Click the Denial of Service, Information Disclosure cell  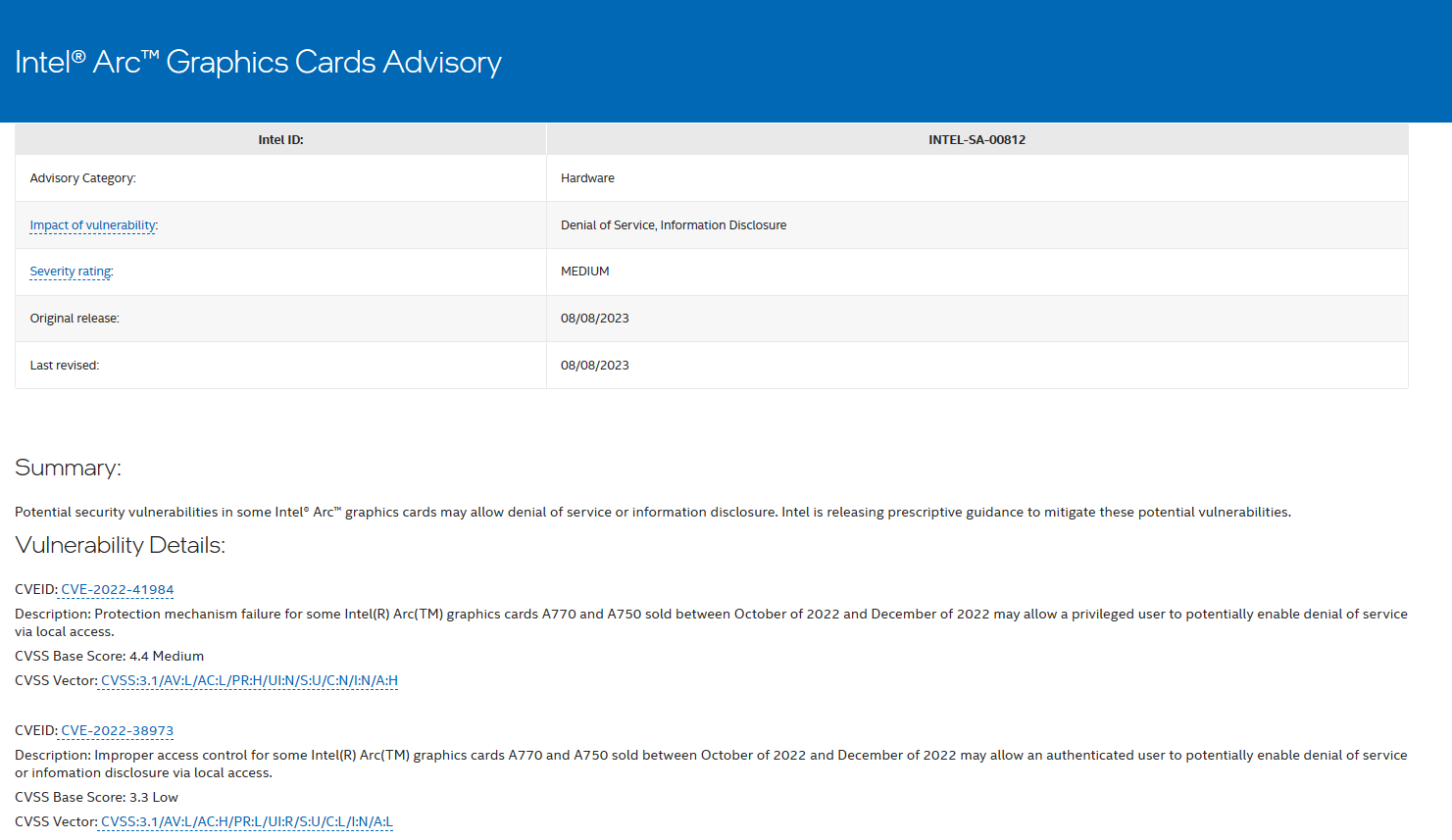tap(673, 225)
